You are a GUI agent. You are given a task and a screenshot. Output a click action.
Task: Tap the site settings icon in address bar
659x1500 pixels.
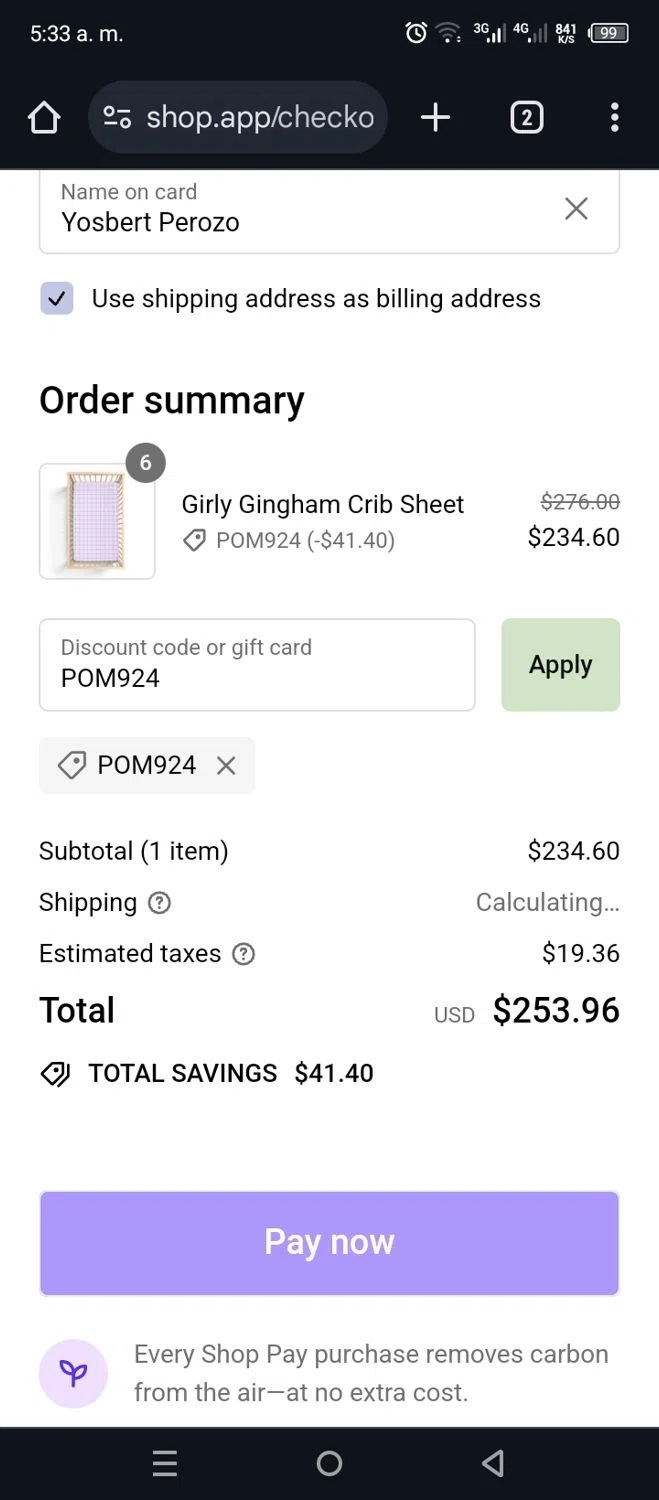pos(117,118)
